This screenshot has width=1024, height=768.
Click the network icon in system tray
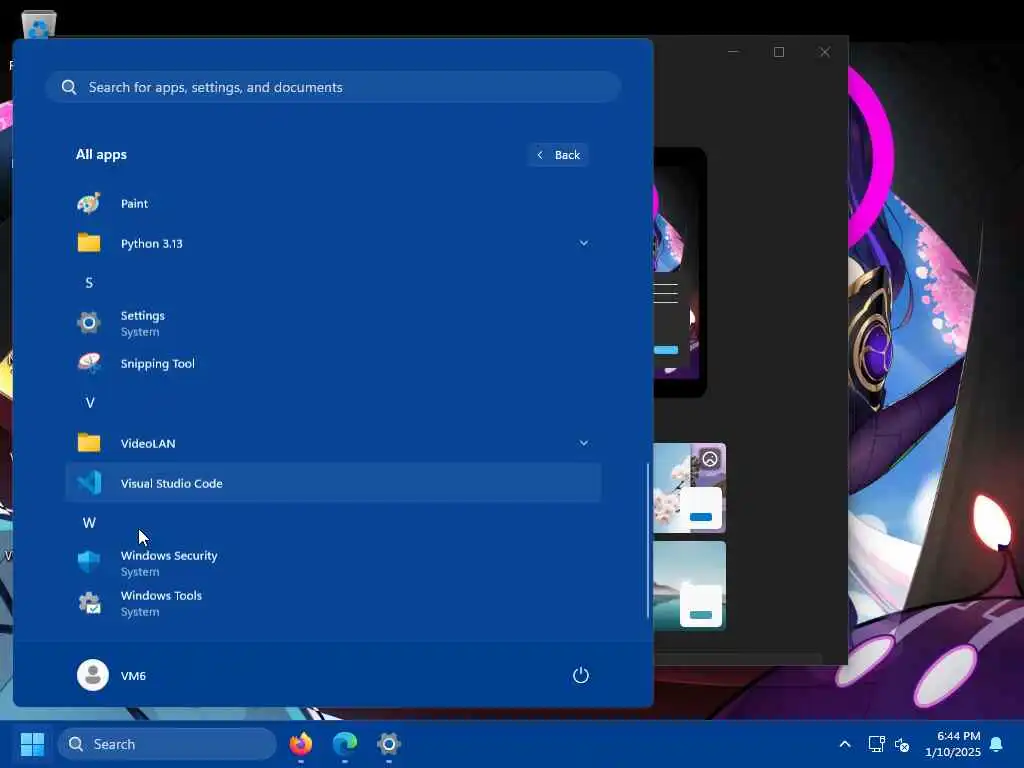click(x=876, y=744)
